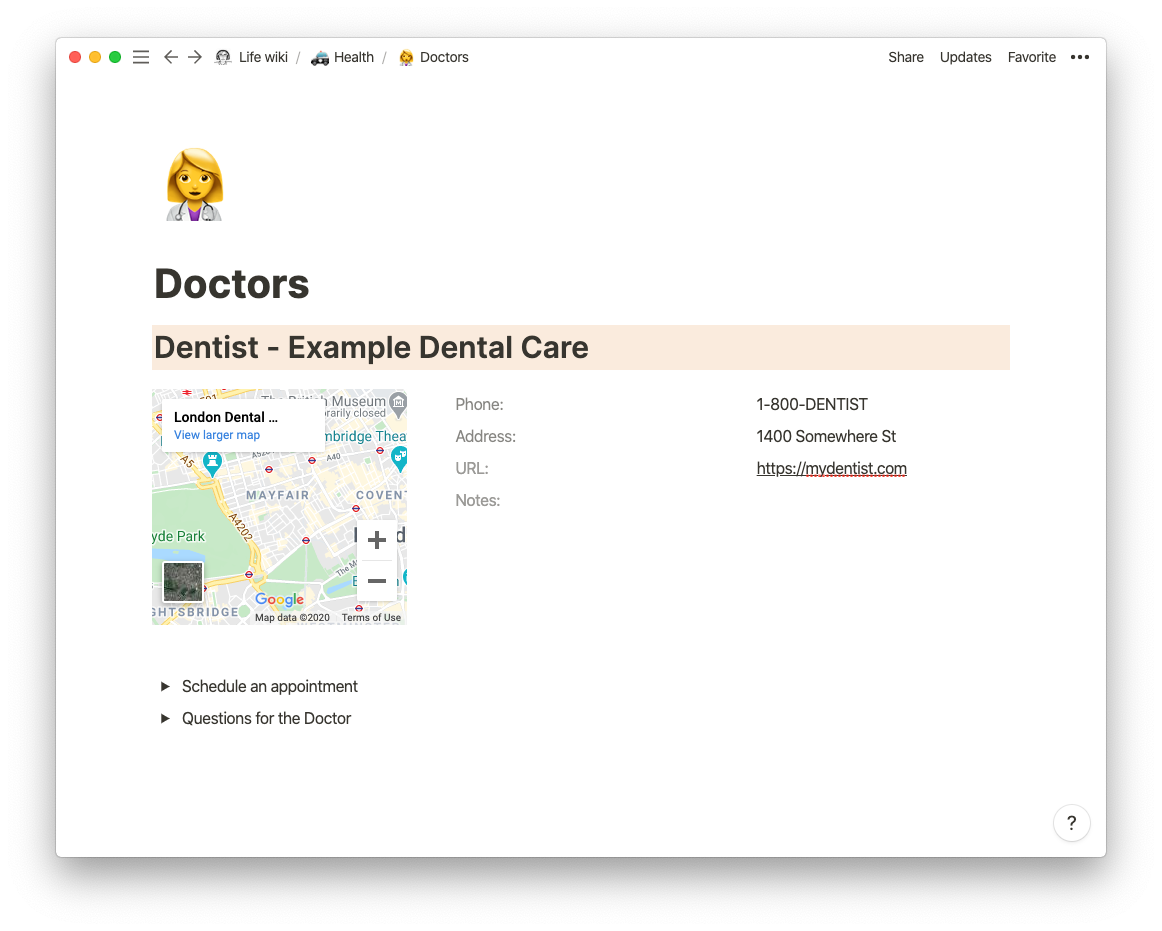Viewport: 1162px width, 931px height.
Task: Open the https://mydentist.com link
Action: click(831, 468)
